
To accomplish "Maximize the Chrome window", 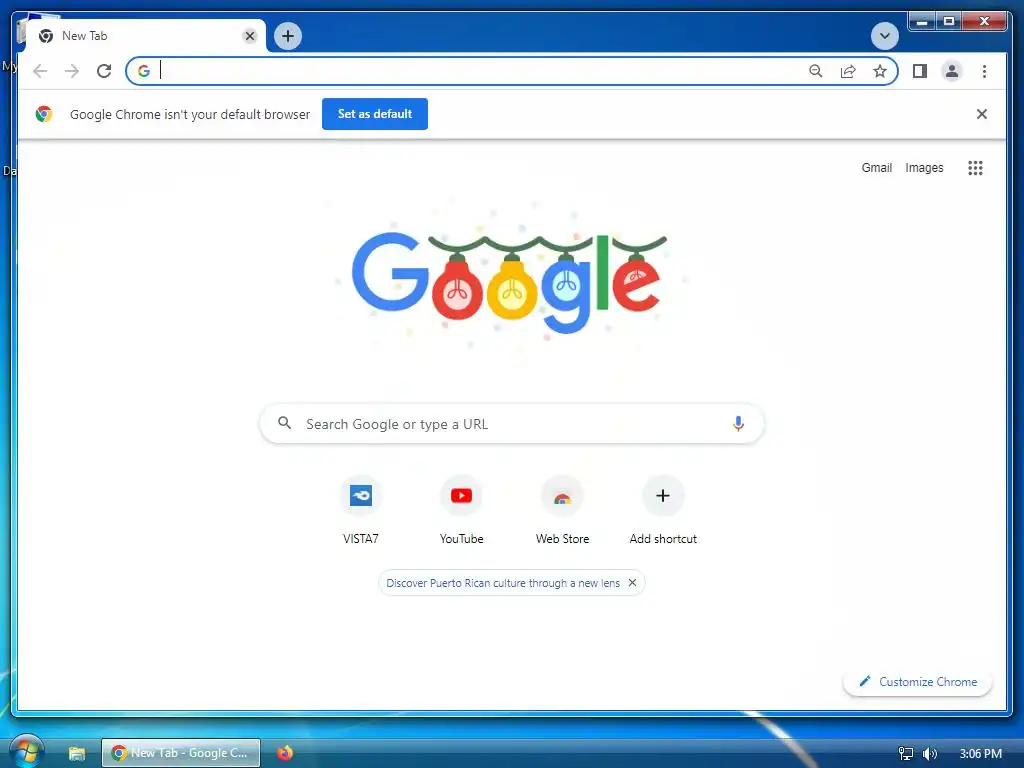I will pyautogui.click(x=948, y=22).
